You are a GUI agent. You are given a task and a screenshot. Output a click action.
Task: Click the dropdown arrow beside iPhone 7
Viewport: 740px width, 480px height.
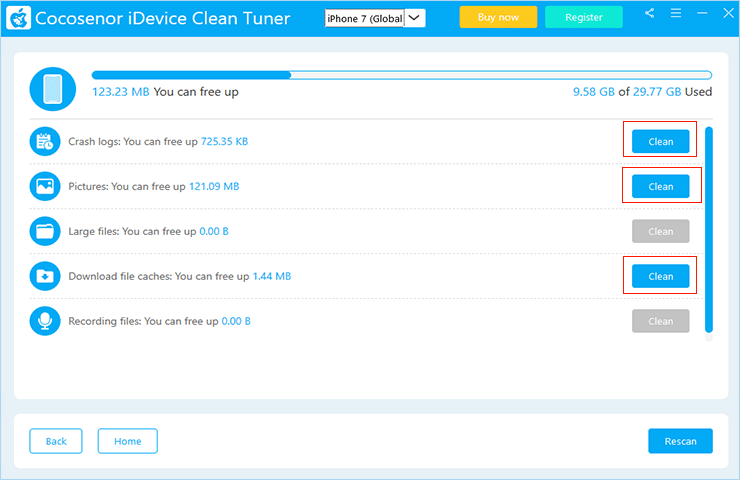[414, 18]
